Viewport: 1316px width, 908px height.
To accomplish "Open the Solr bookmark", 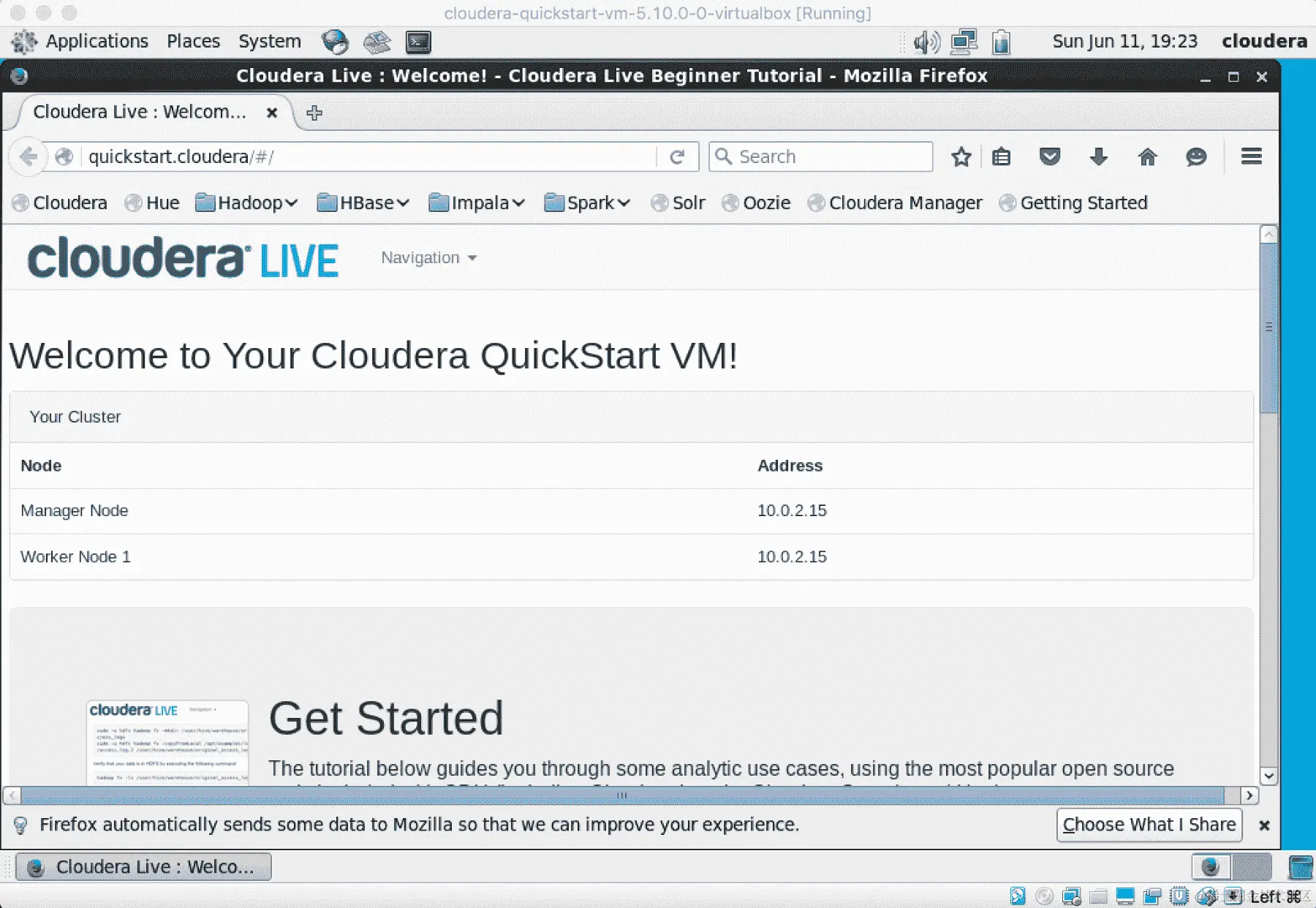I will [x=678, y=203].
